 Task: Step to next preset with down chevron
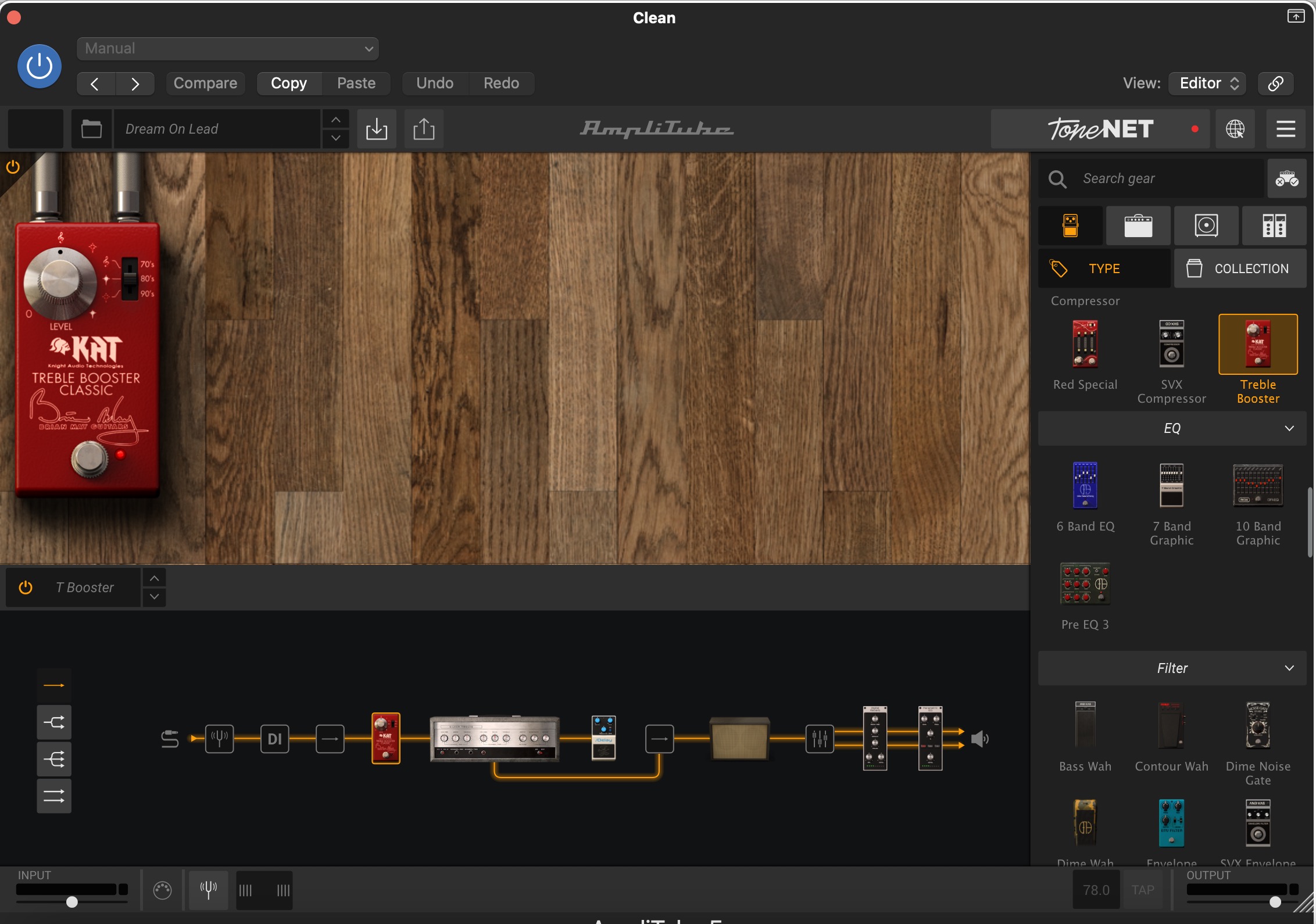click(336, 138)
